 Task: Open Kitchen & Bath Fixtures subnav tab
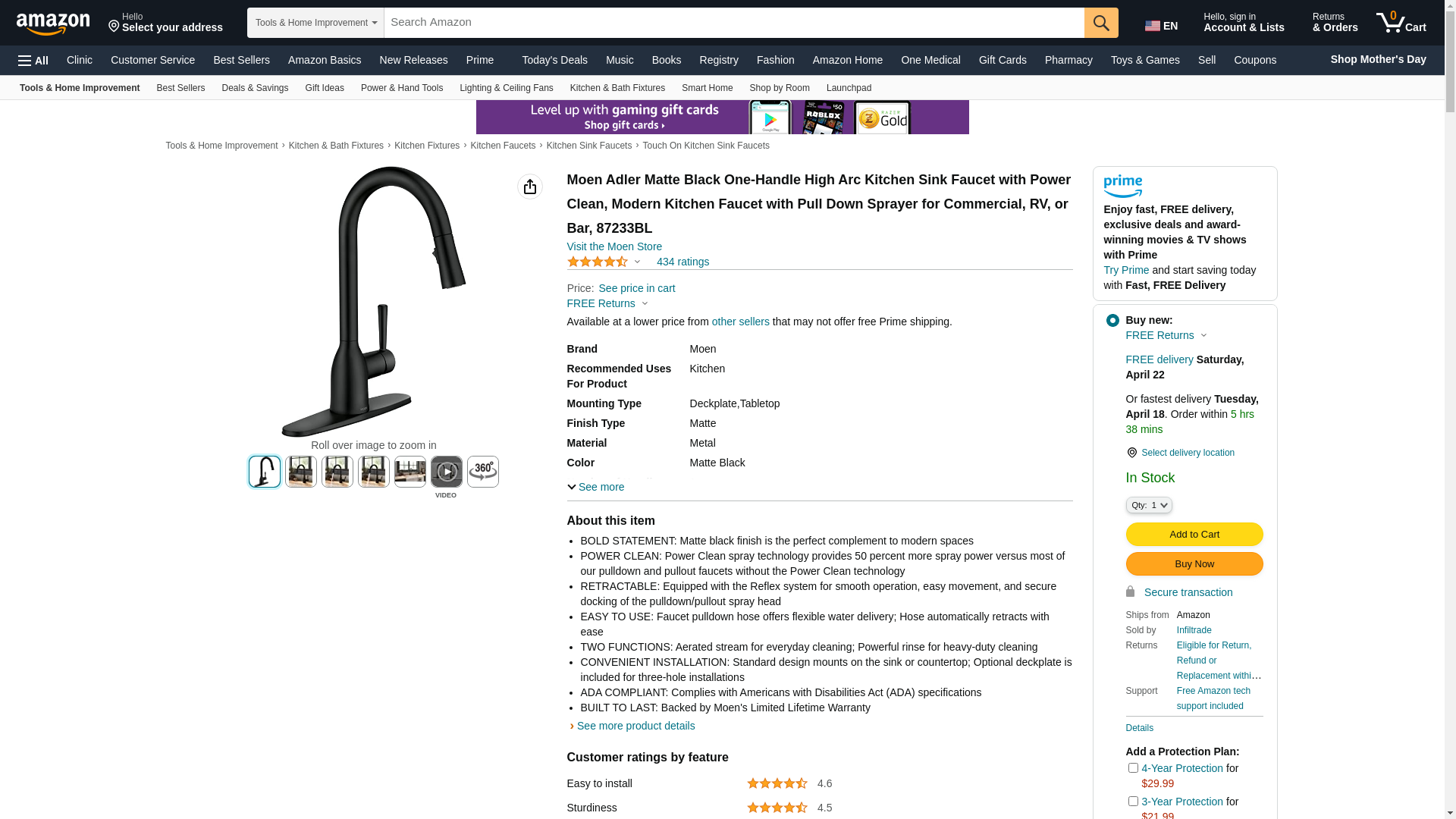pyautogui.click(x=617, y=88)
